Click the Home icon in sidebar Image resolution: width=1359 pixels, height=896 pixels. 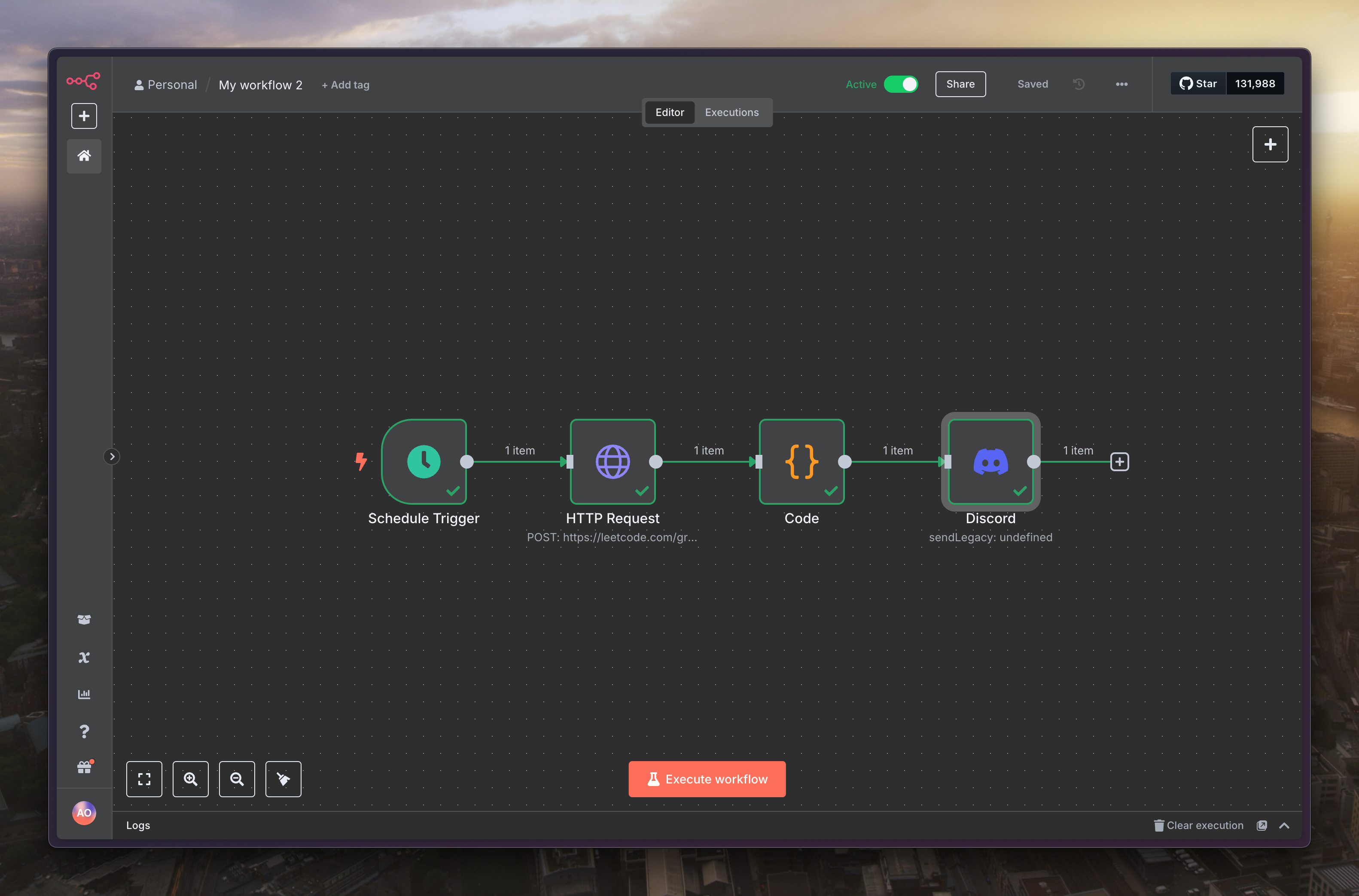click(84, 155)
